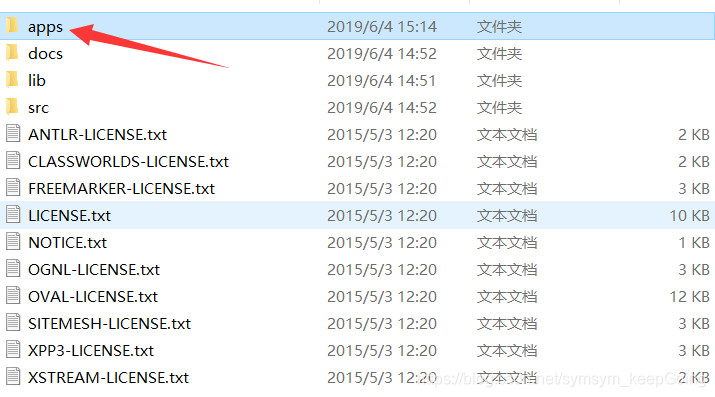Click modified date of SITEMESH-LICENSE.txt row
This screenshot has width=715, height=397.
point(382,323)
